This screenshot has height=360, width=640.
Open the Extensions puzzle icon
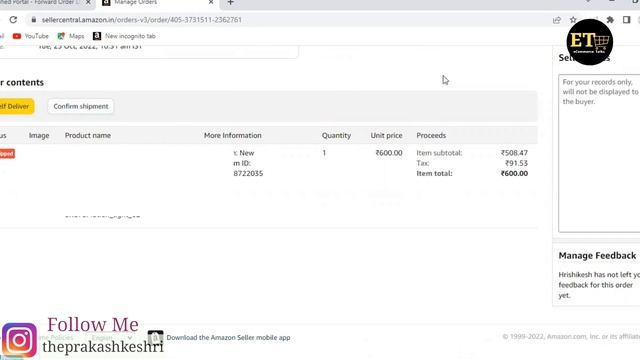point(610,20)
